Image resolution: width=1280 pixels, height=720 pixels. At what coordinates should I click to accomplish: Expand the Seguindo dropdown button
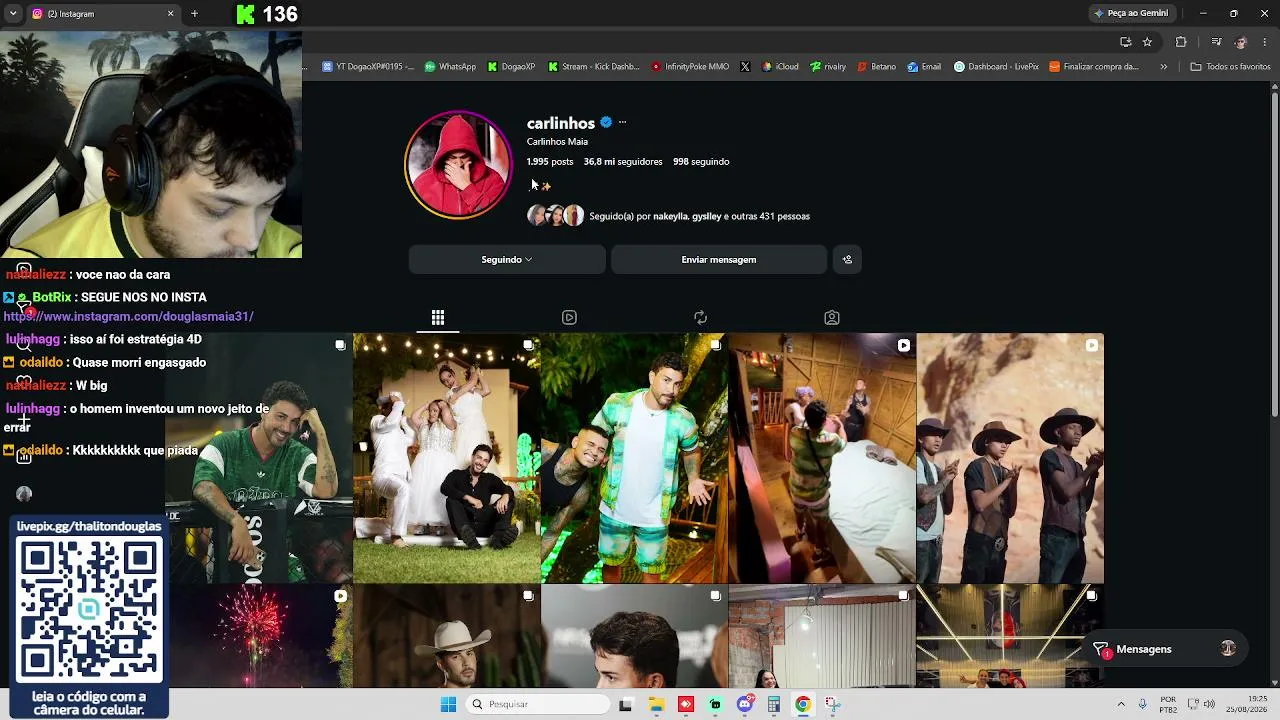click(x=507, y=260)
